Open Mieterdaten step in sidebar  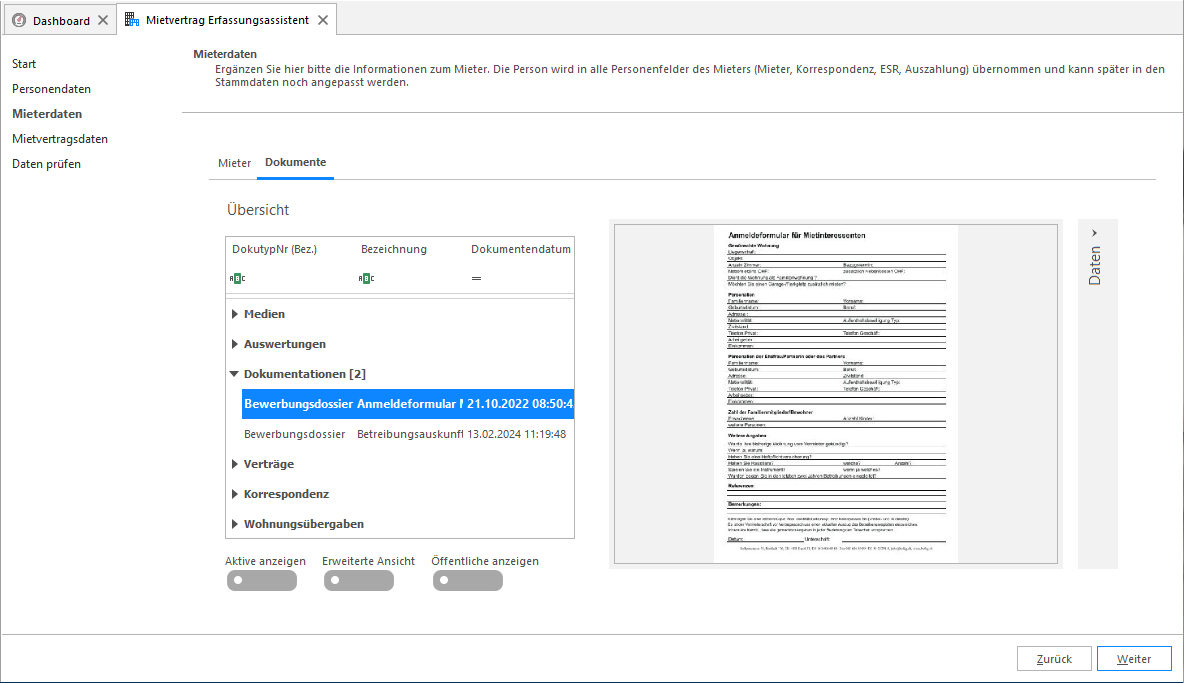pos(47,114)
